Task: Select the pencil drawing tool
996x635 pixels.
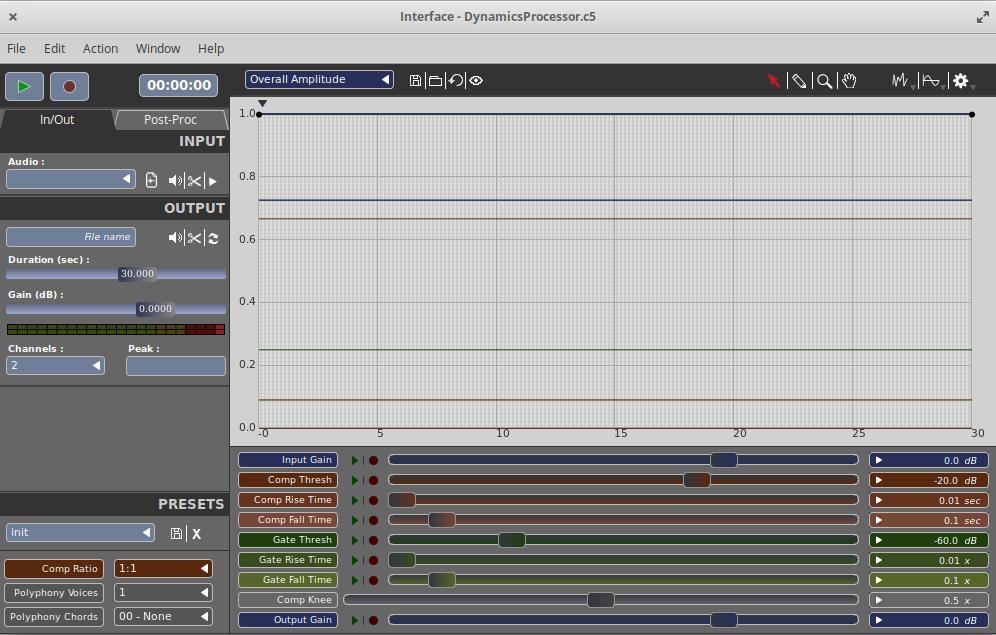Action: tap(798, 81)
